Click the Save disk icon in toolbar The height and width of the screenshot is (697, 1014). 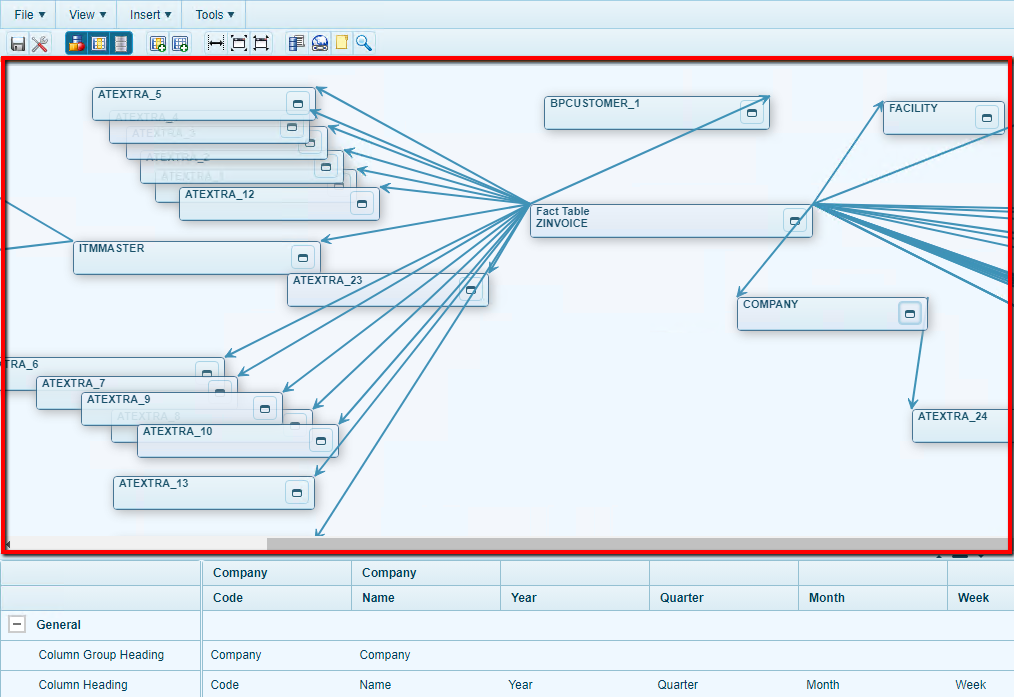[18, 43]
